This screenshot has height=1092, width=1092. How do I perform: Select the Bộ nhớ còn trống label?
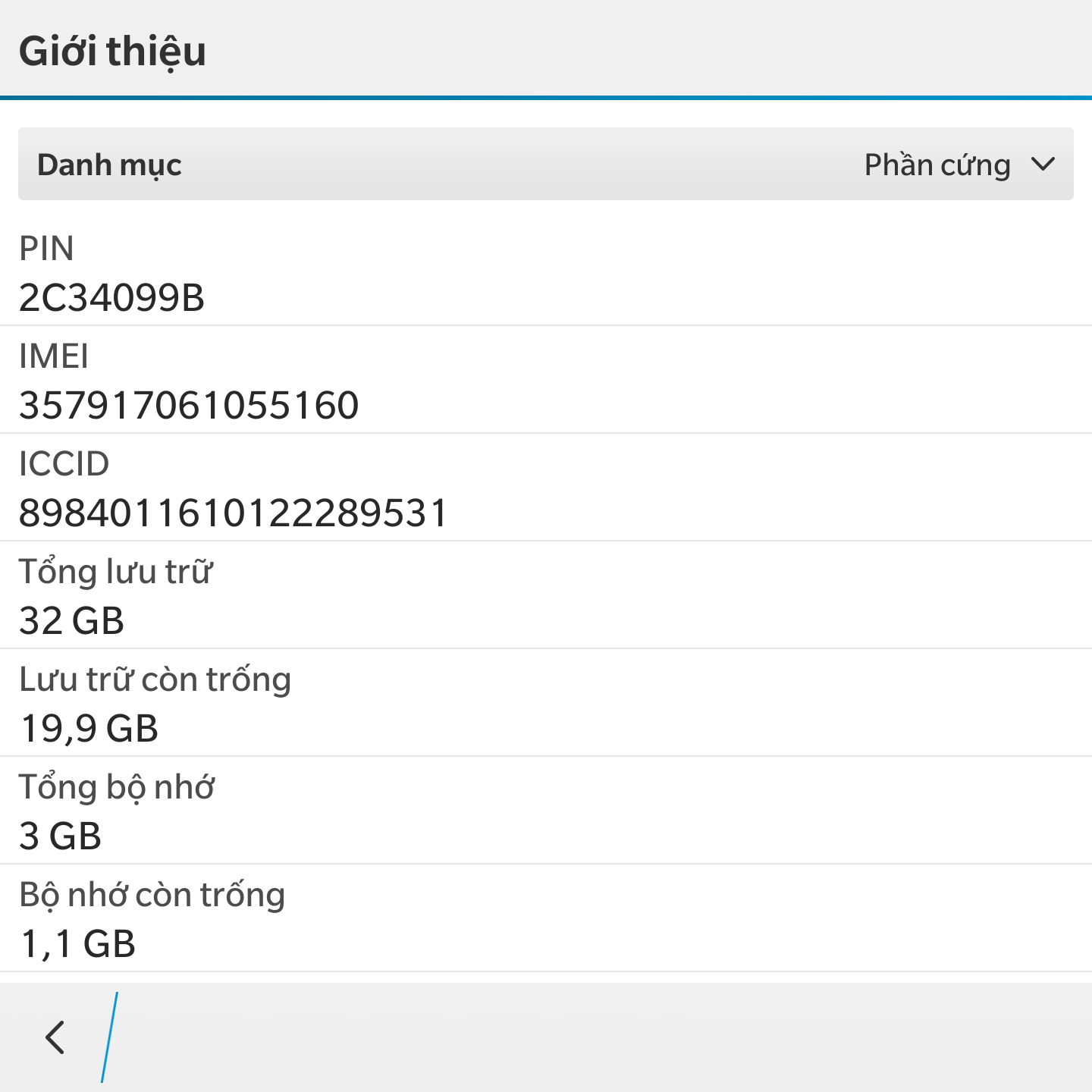(x=152, y=895)
